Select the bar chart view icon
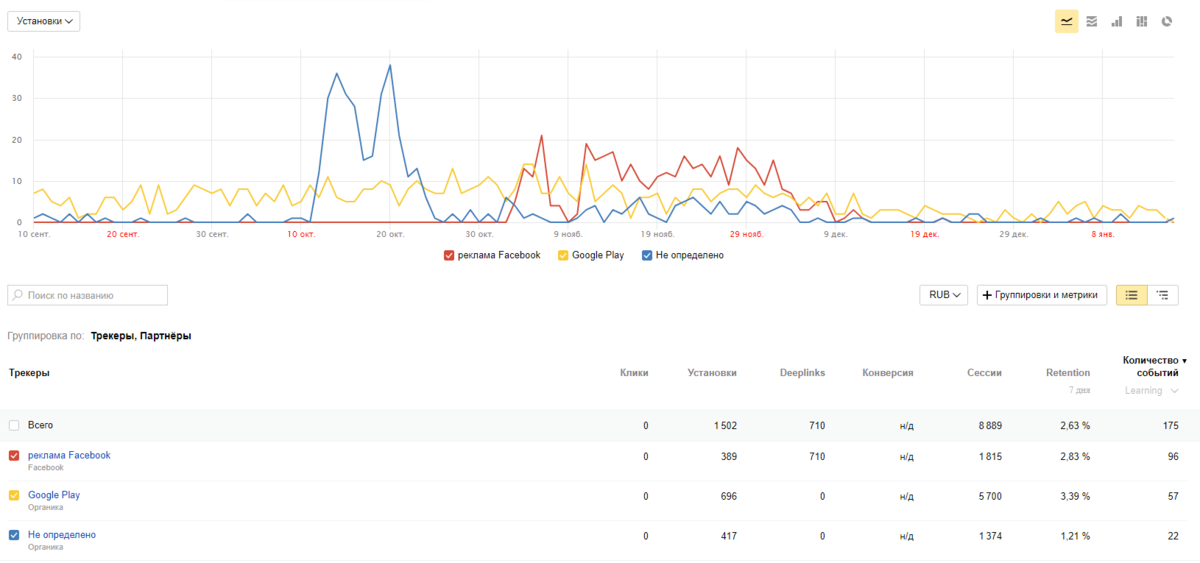 (1116, 21)
